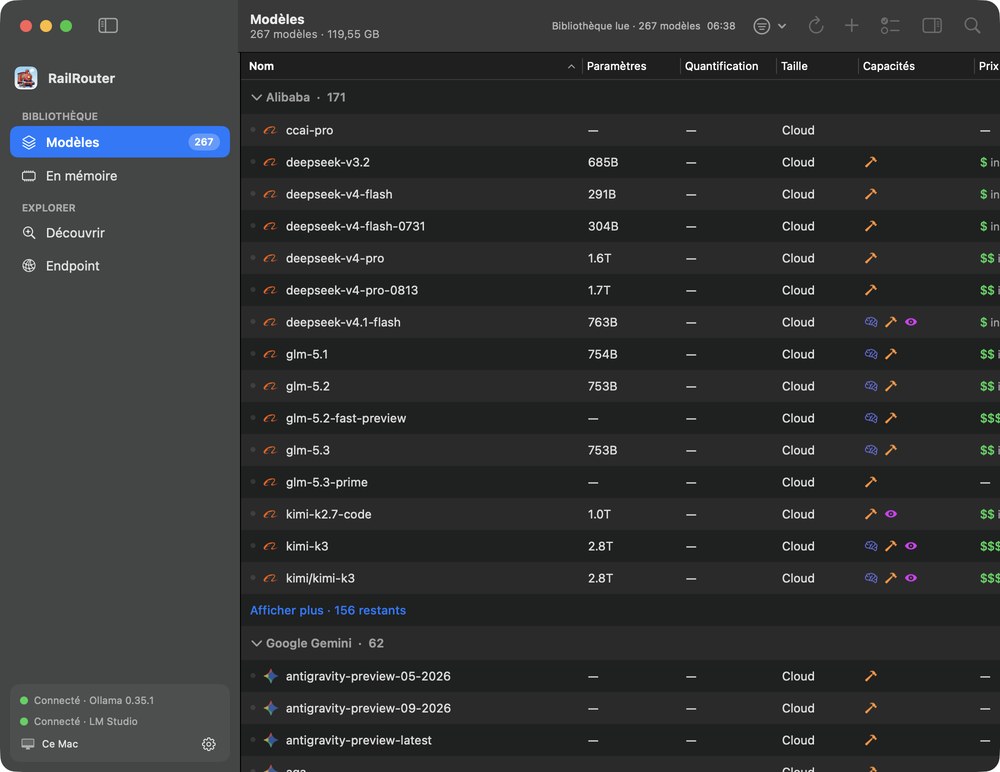This screenshot has height=772, width=1000.
Task: Select the deepseek-v4-flash-0731 row
Action: 620,226
